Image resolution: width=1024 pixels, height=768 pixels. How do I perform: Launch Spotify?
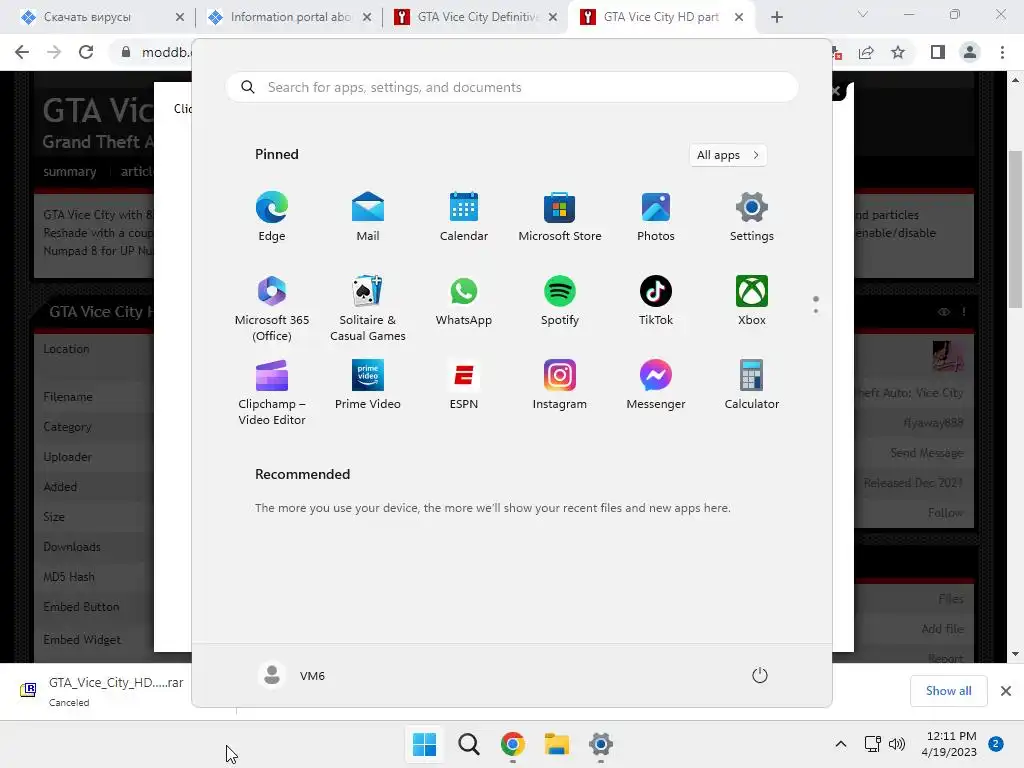[x=560, y=300]
